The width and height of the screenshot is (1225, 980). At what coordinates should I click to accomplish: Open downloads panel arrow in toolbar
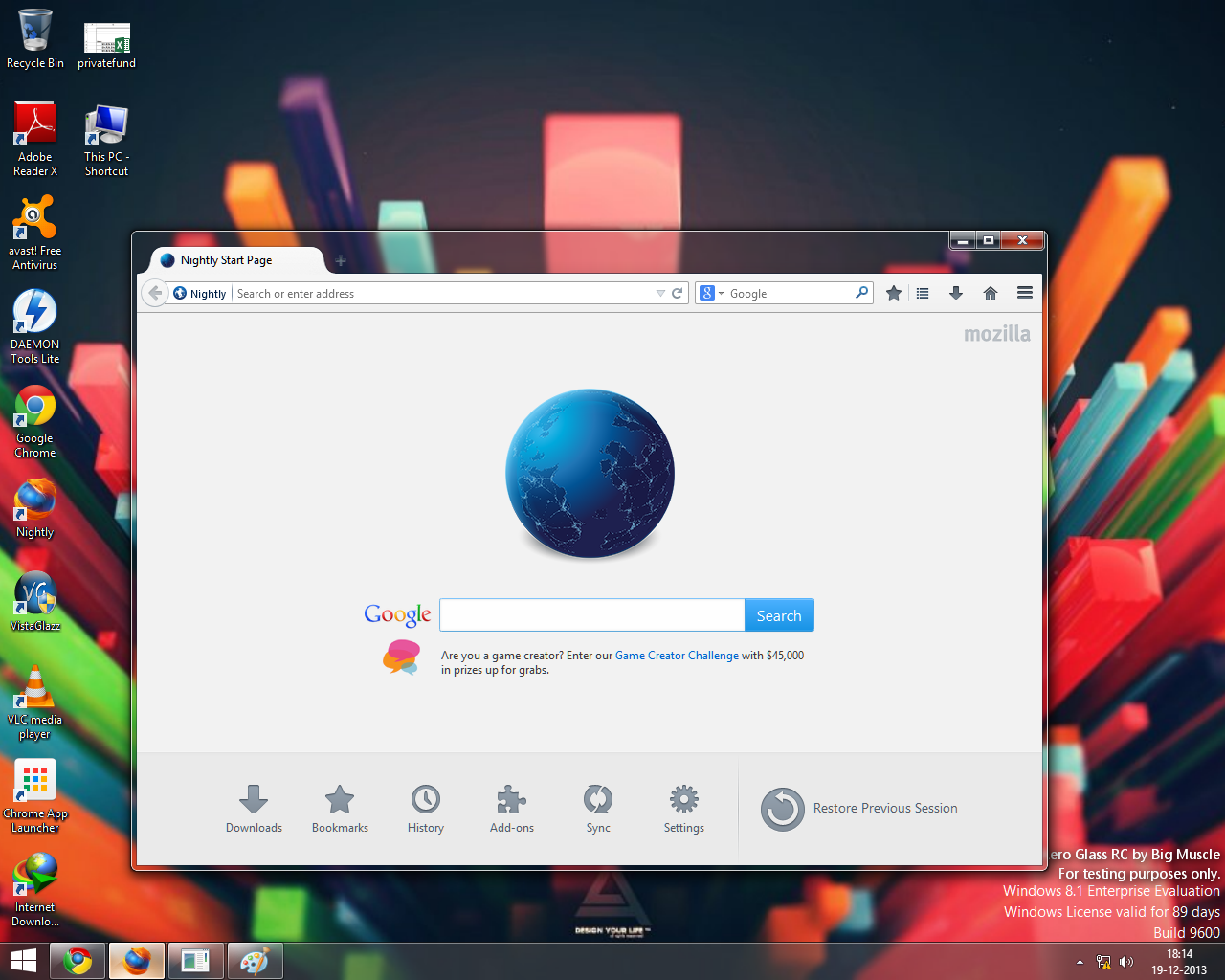coord(956,293)
